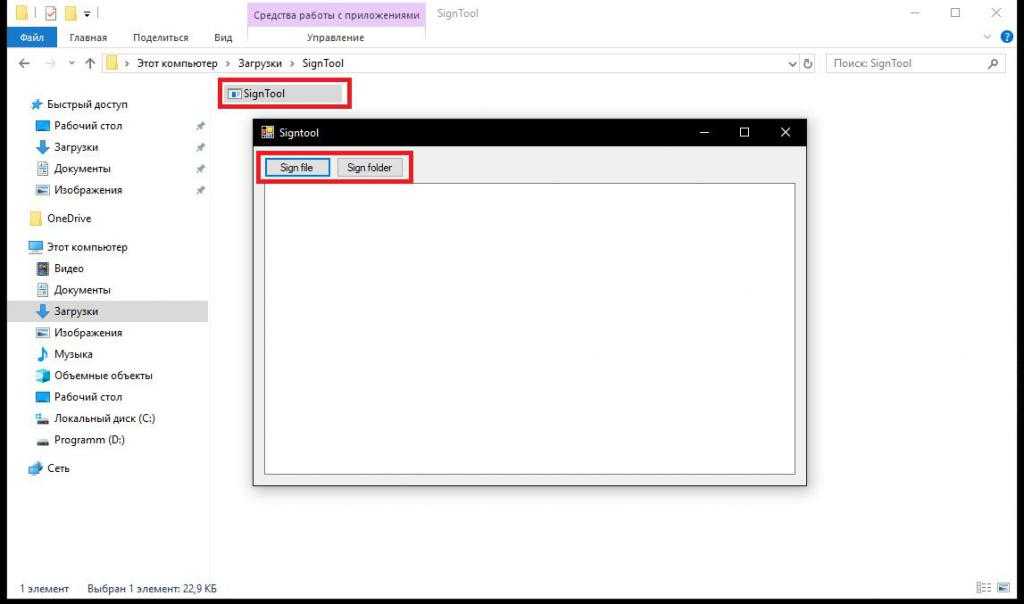Click the Sign file button
The image size is (1024, 604).
coord(296,168)
